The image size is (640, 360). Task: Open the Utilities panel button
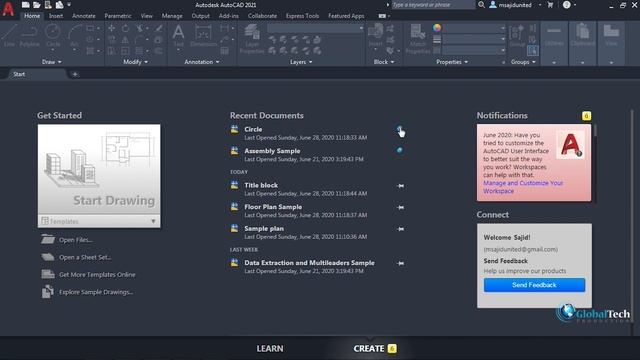coord(554,44)
